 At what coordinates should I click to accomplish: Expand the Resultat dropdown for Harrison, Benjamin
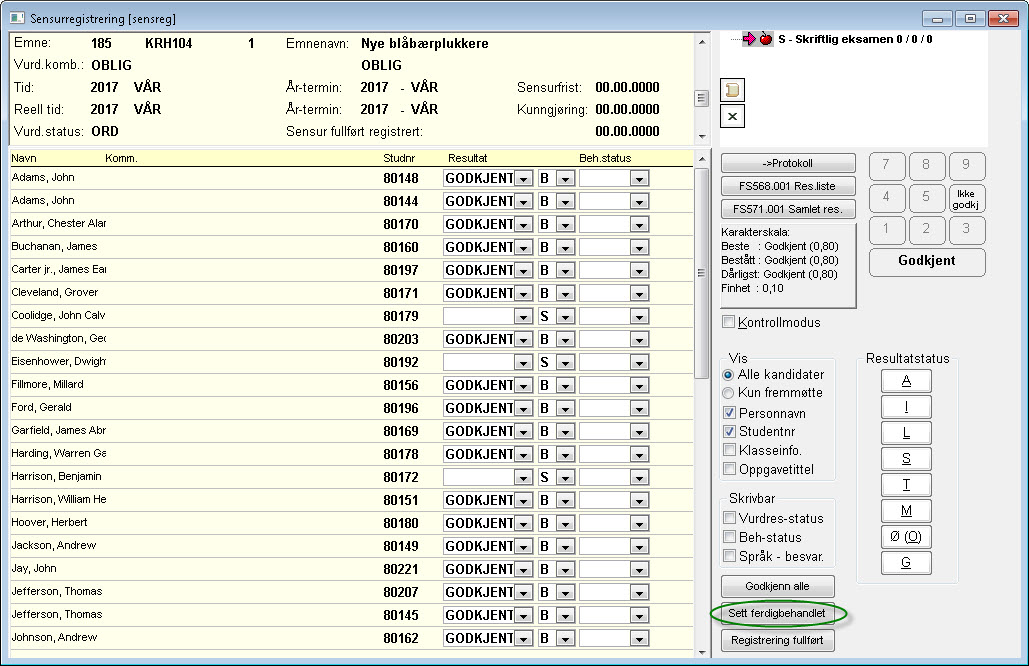[x=523, y=478]
